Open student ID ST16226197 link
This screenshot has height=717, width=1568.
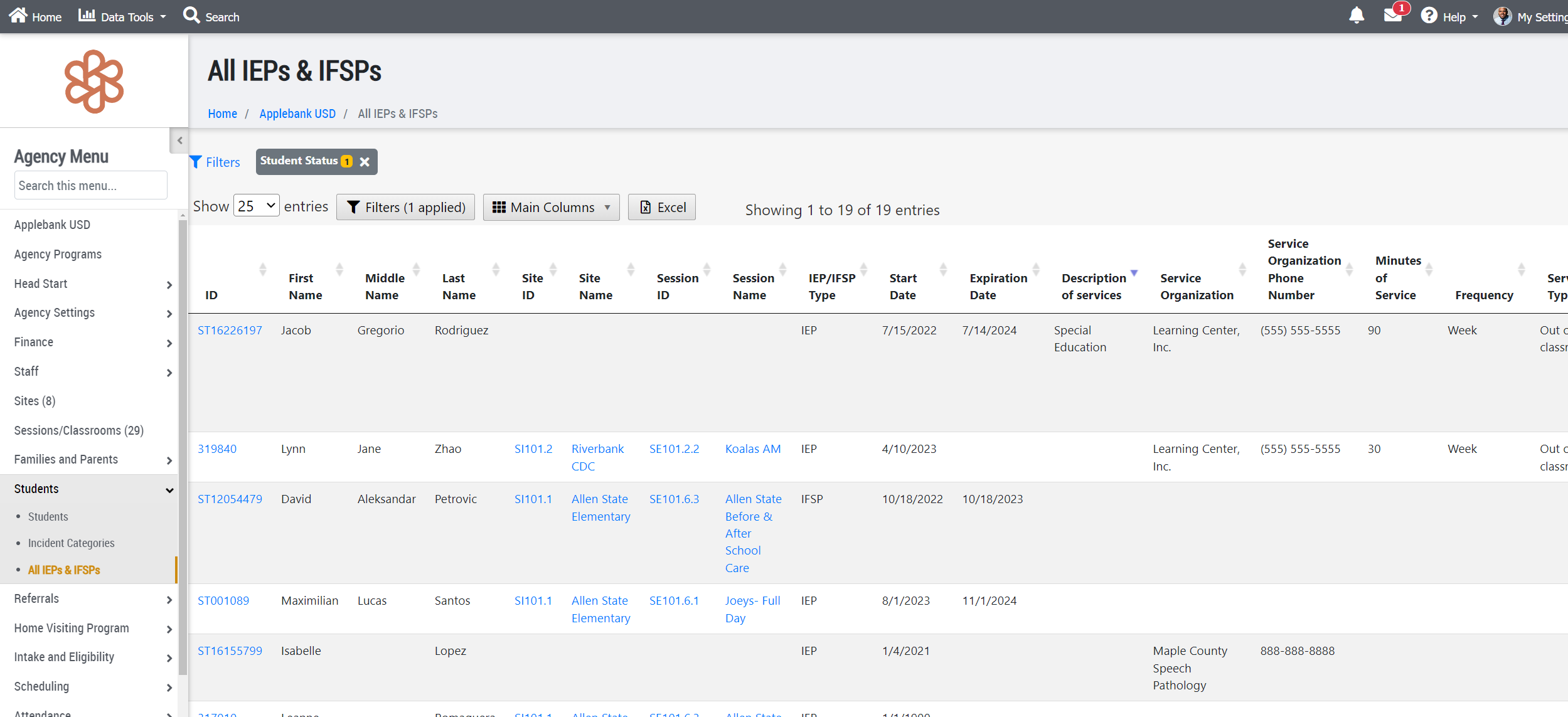[x=230, y=330]
